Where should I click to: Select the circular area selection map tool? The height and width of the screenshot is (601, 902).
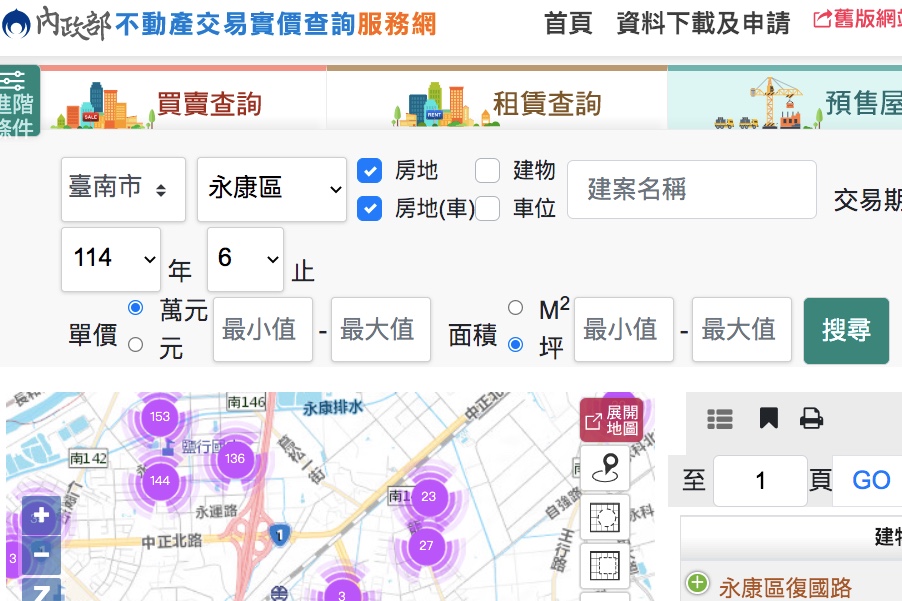[x=605, y=517]
